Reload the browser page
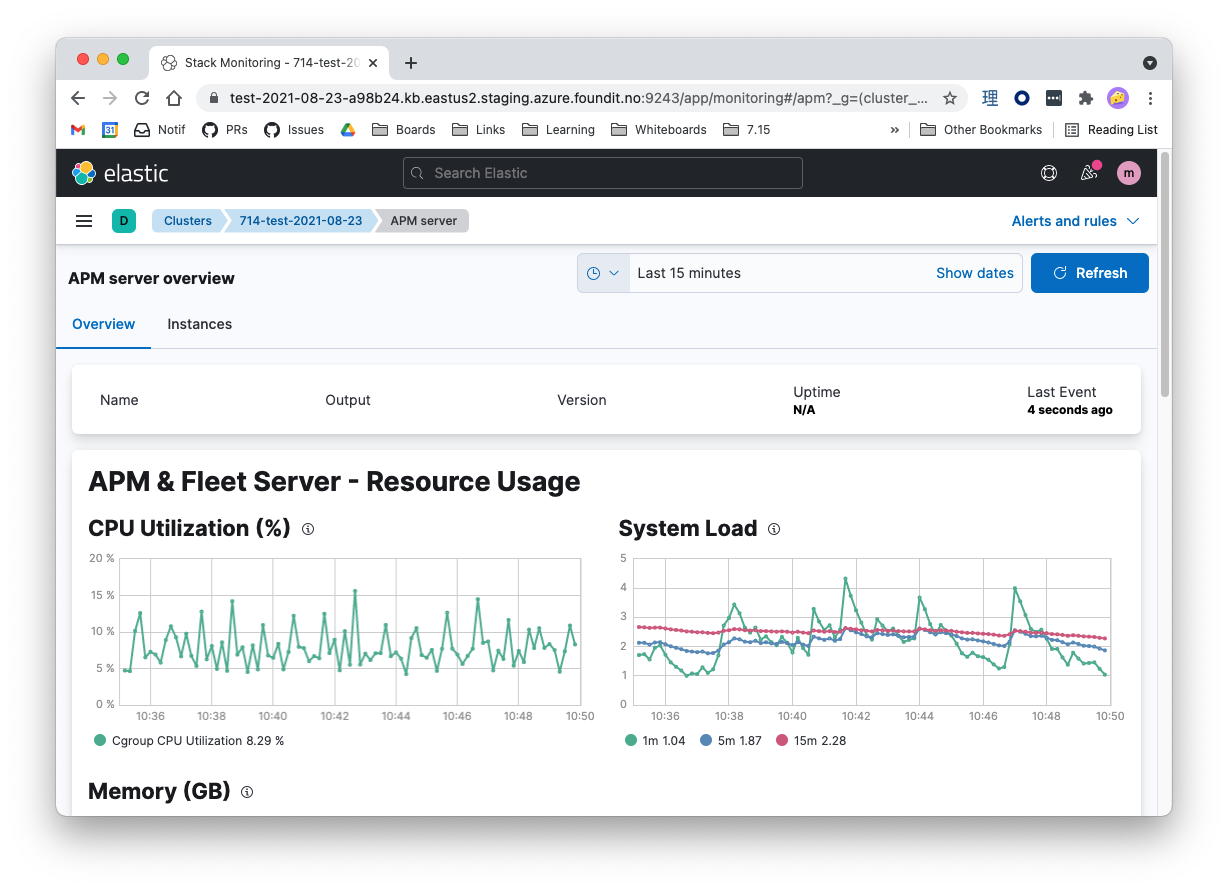1228x890 pixels. 142,98
